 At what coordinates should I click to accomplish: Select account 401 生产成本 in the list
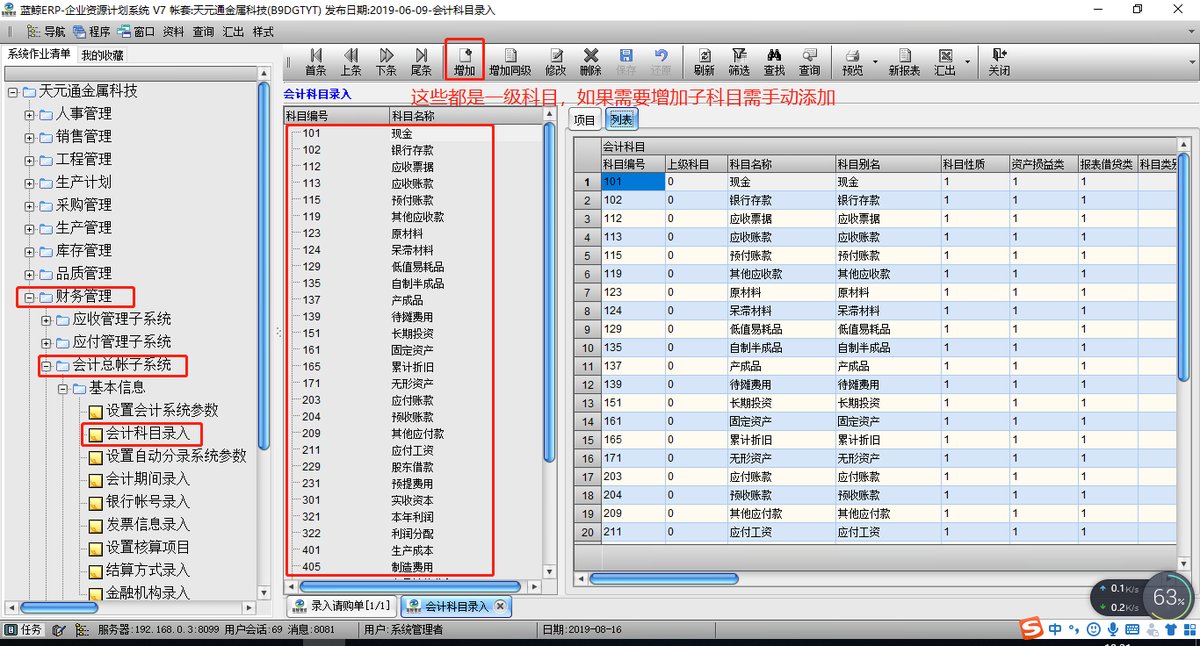(418, 550)
